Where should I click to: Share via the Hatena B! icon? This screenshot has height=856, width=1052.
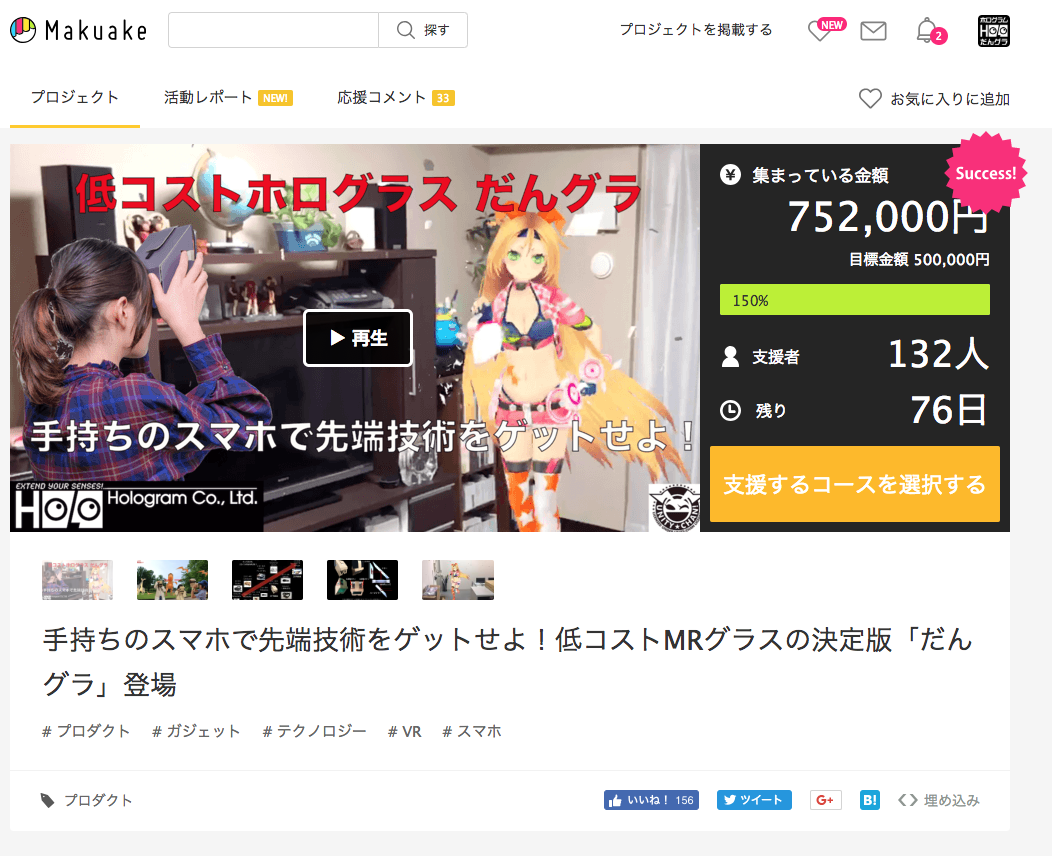pos(870,800)
